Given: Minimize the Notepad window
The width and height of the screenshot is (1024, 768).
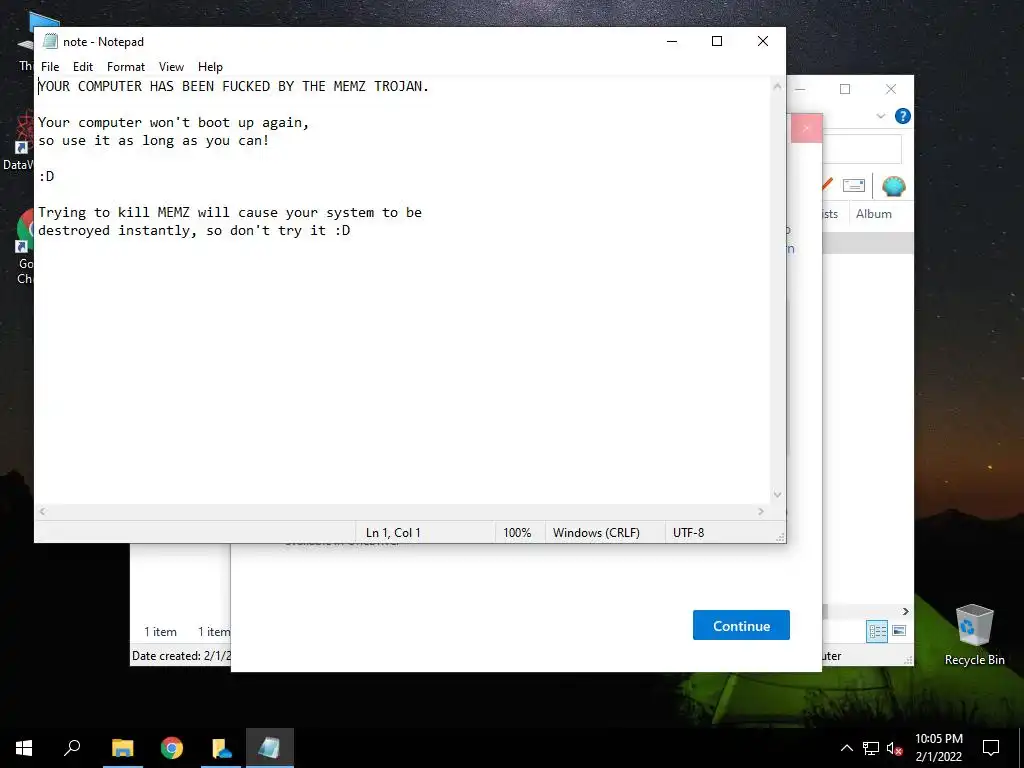Looking at the screenshot, I should pyautogui.click(x=671, y=41).
